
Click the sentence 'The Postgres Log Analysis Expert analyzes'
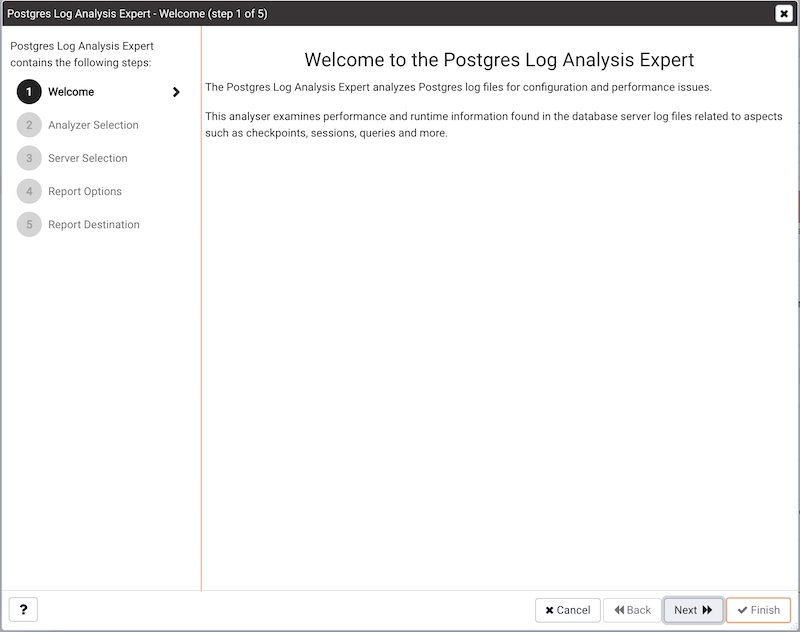pos(458,87)
